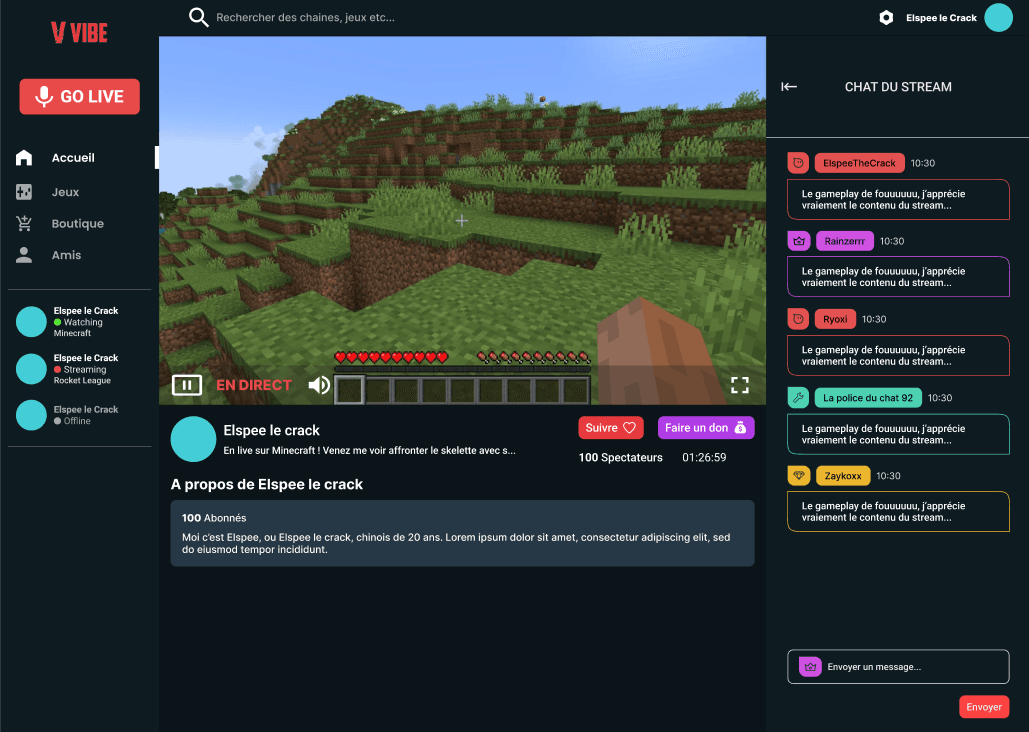Click the avatar of the offline friend
This screenshot has height=732, width=1029.
click(31, 416)
